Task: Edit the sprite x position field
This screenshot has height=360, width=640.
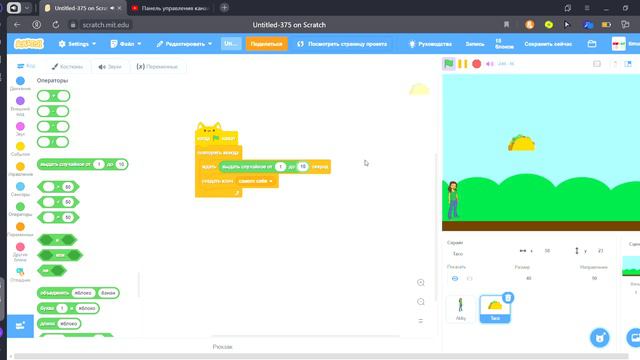Action: [x=547, y=251]
